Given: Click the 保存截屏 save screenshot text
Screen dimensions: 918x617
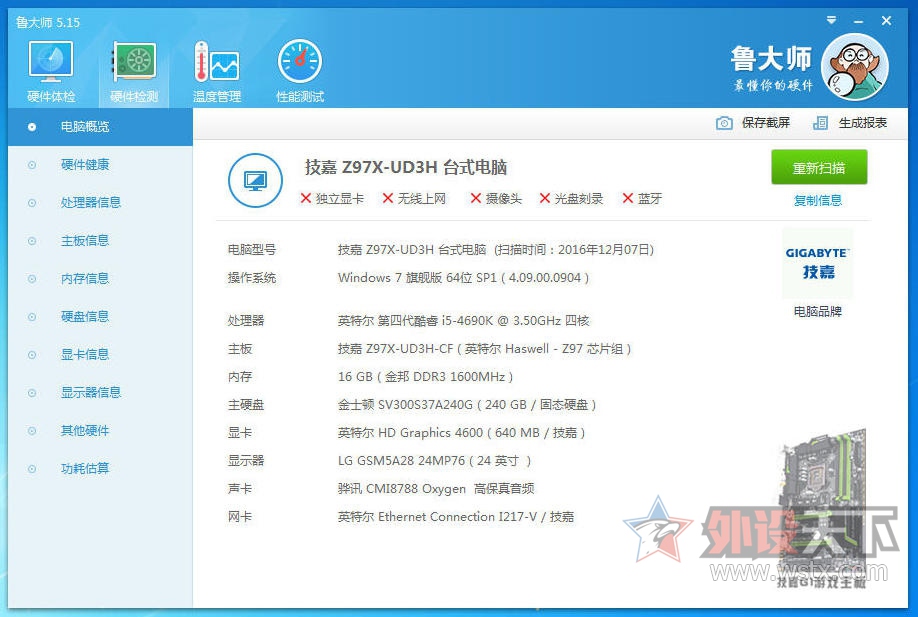Looking at the screenshot, I should click(x=766, y=123).
